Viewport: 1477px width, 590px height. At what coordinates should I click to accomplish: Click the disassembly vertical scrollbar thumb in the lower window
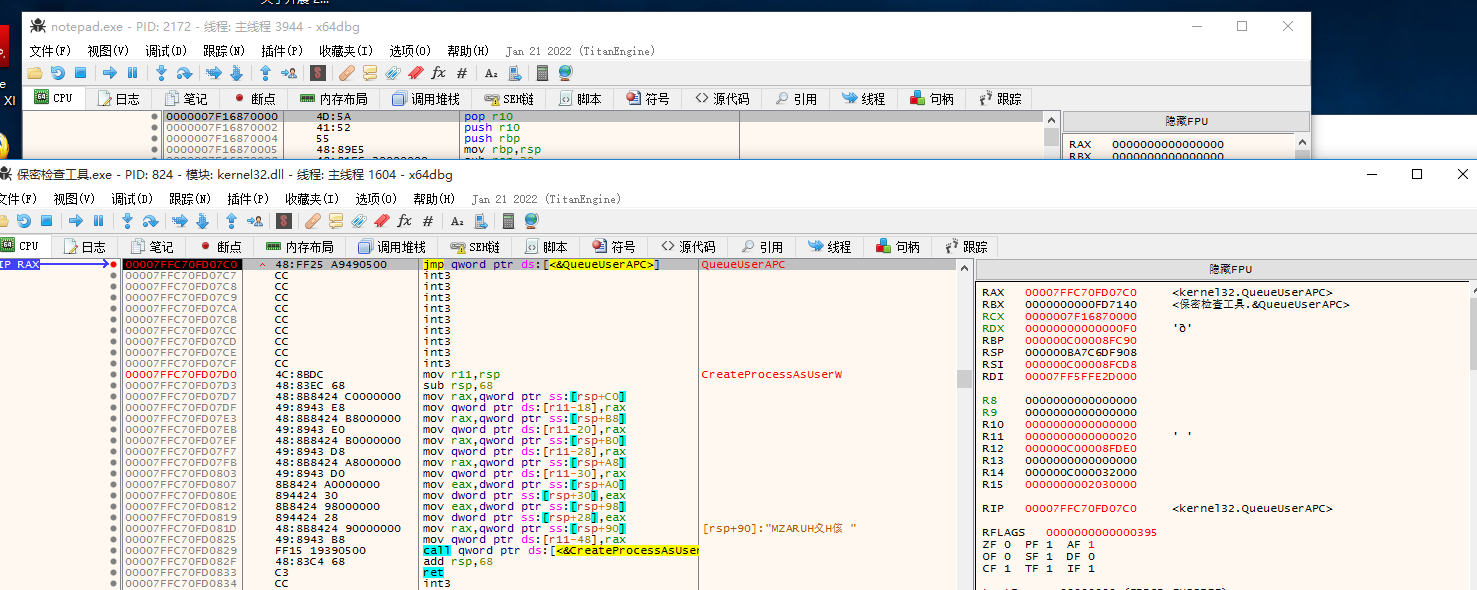(x=964, y=378)
